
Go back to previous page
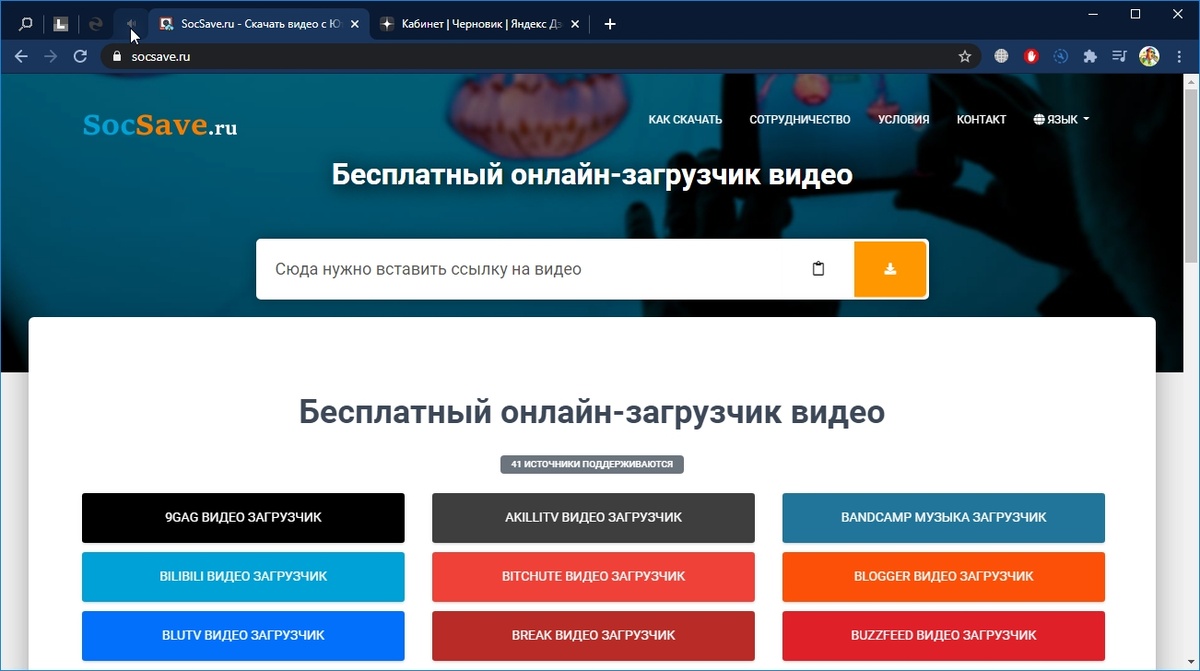(21, 57)
